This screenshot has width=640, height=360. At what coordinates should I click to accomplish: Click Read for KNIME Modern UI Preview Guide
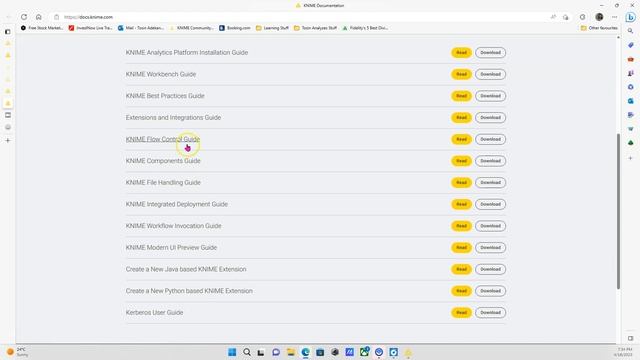click(461, 247)
